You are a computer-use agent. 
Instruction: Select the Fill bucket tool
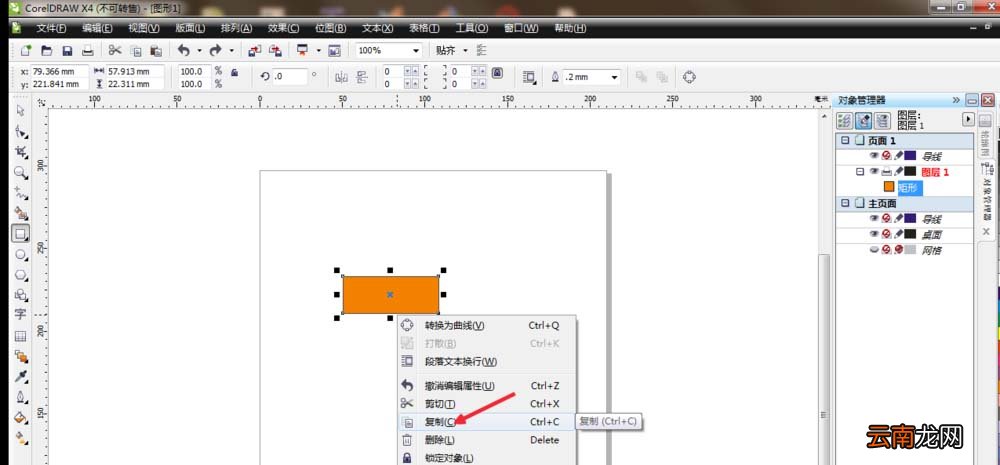coord(20,418)
